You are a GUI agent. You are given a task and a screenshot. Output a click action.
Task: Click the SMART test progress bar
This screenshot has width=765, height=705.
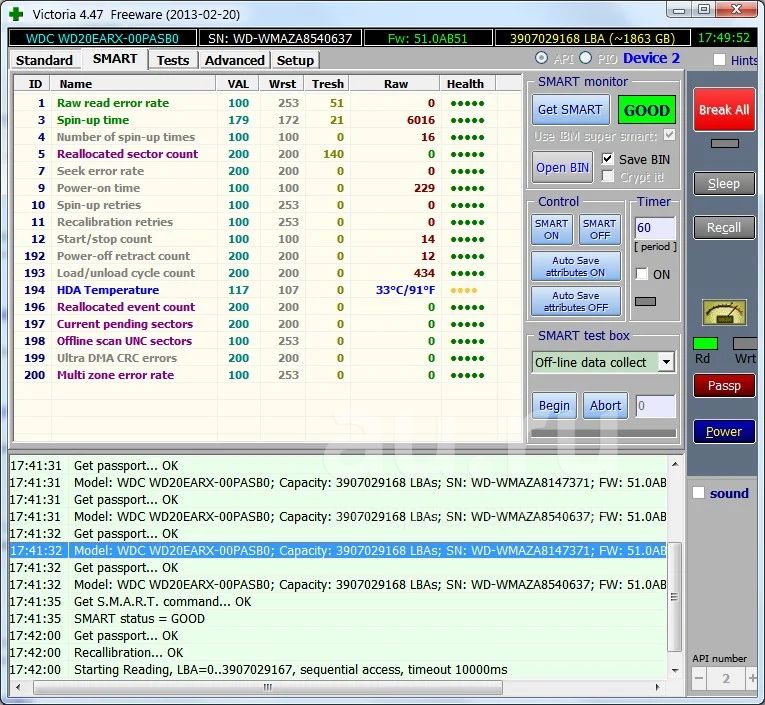click(604, 433)
